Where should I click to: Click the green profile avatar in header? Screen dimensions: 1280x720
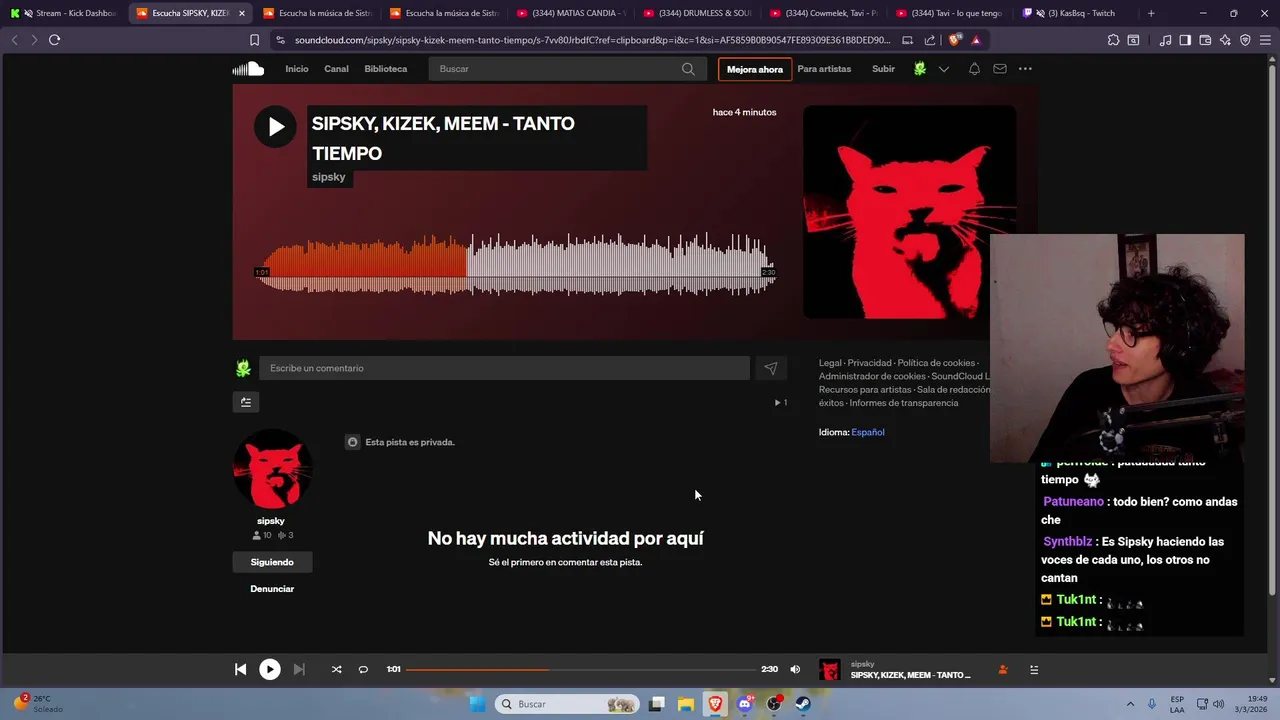920,69
